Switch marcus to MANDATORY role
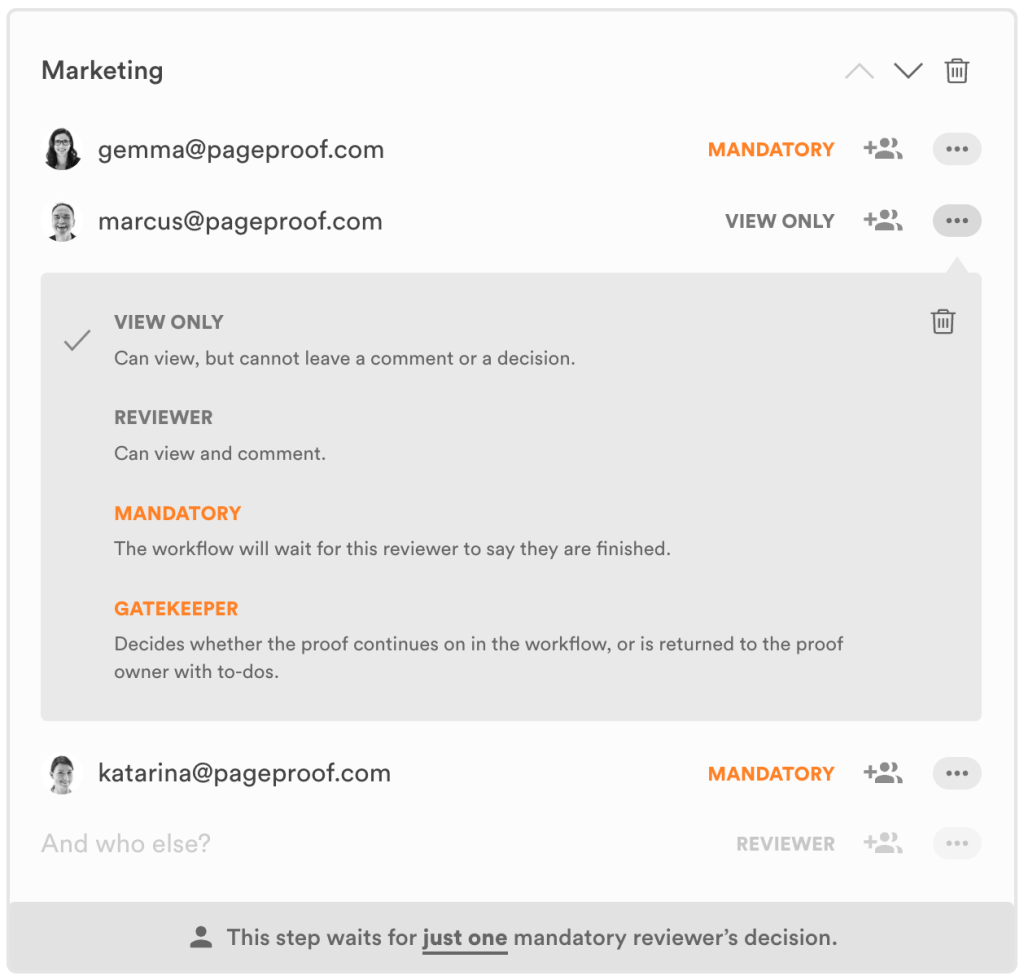The height and width of the screenshot is (980, 1024). click(x=178, y=512)
